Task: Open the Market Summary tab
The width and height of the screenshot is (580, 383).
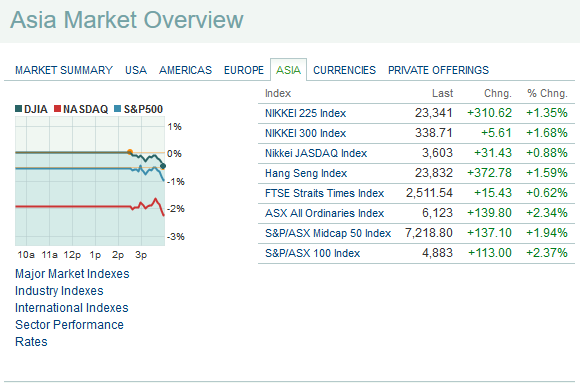Action: coord(64,70)
